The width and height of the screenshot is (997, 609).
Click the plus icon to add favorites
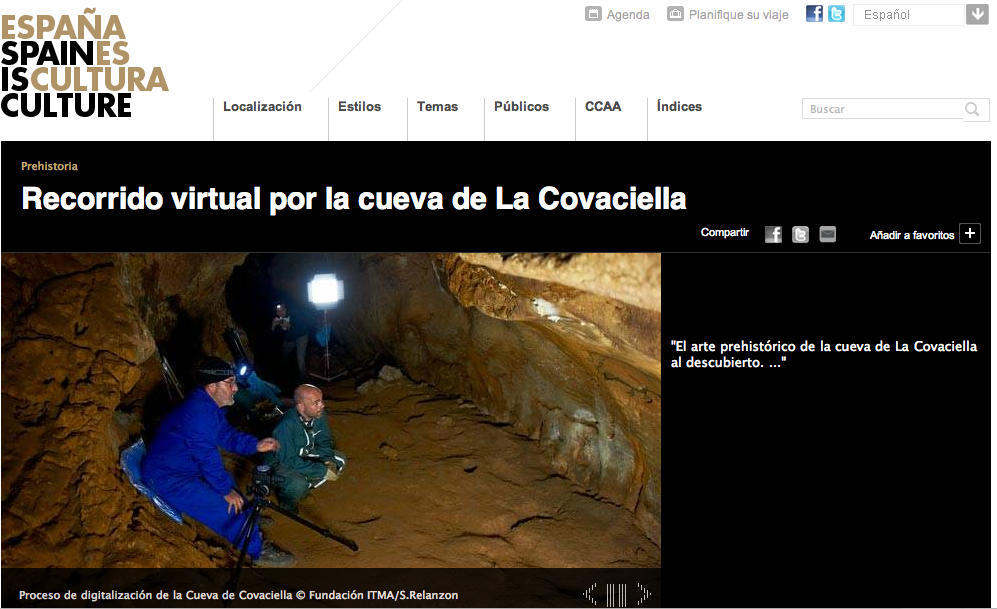coord(969,234)
